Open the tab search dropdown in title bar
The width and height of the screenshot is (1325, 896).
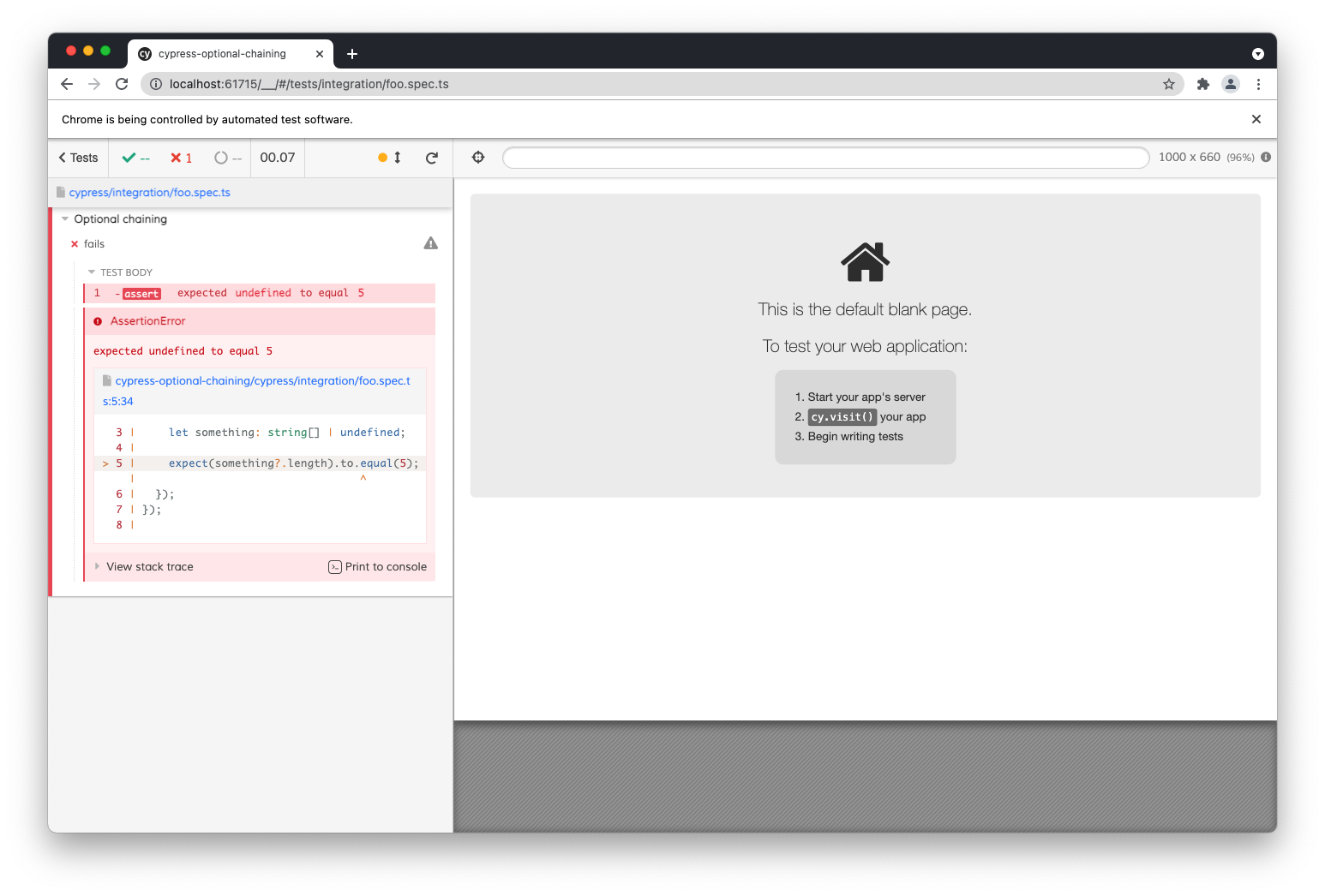click(1258, 54)
